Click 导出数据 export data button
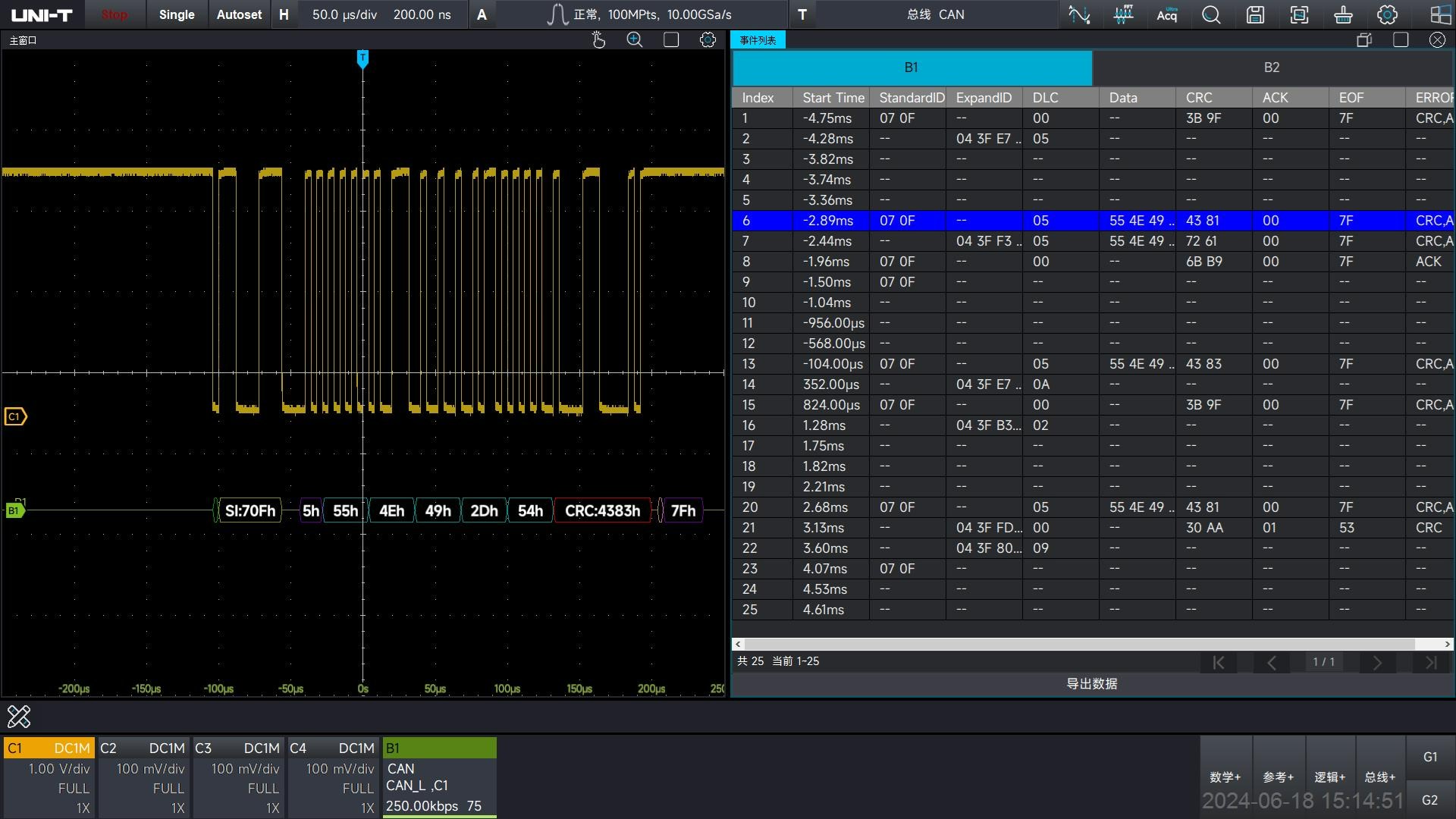 tap(1091, 684)
